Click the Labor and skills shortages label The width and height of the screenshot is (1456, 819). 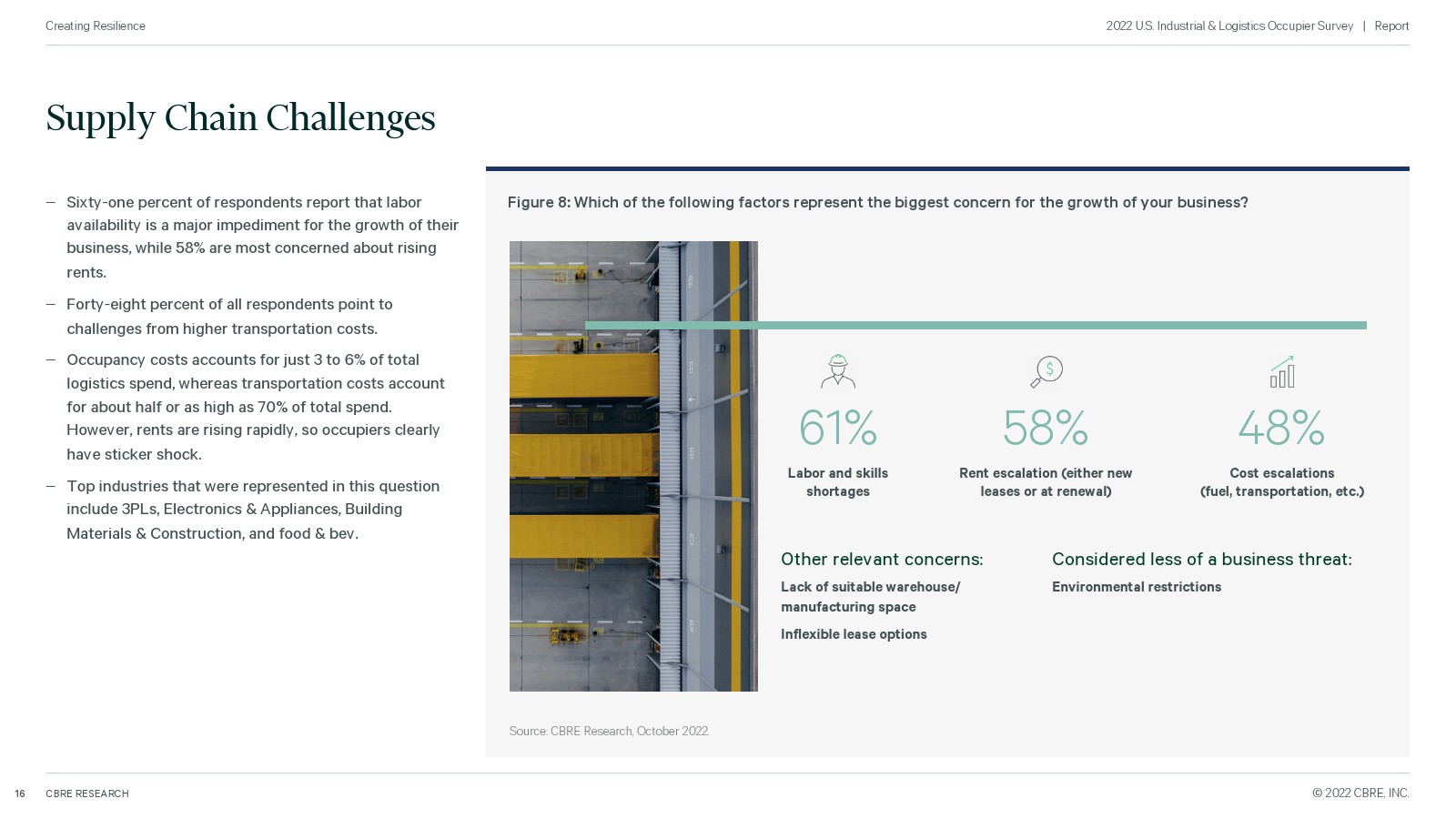[837, 482]
